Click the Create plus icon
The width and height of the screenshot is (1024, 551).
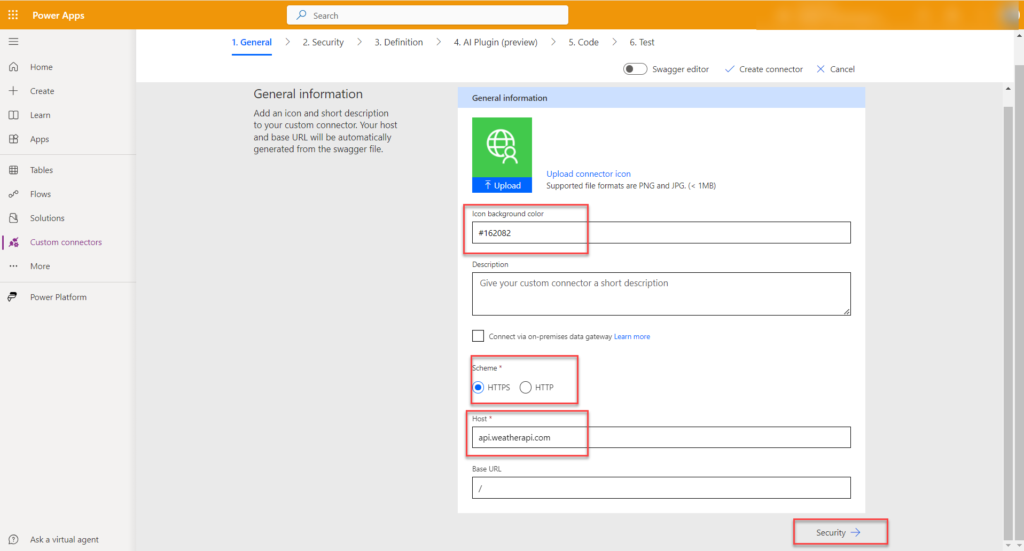[13, 91]
